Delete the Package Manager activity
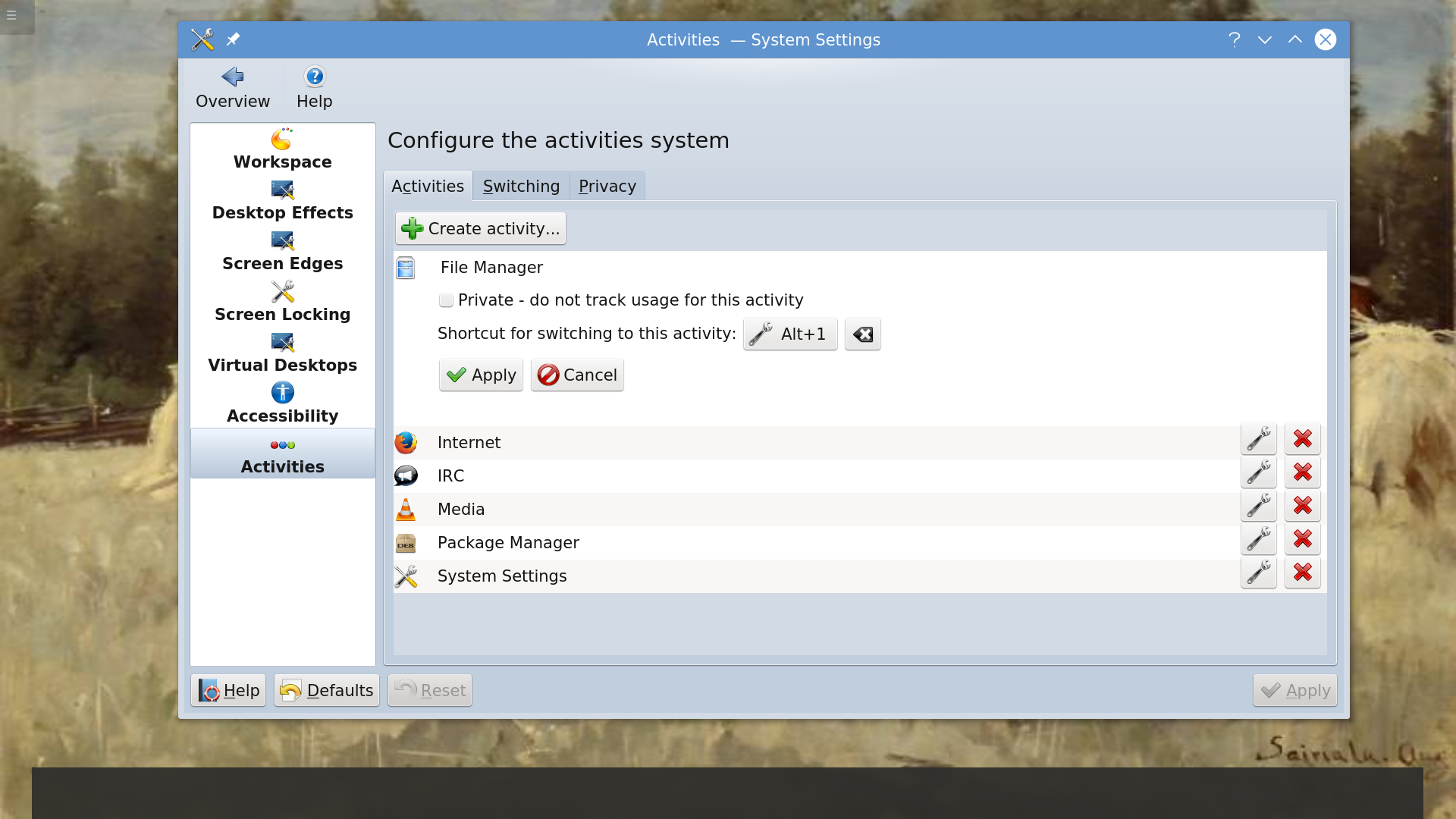This screenshot has height=819, width=1456. 1303,539
